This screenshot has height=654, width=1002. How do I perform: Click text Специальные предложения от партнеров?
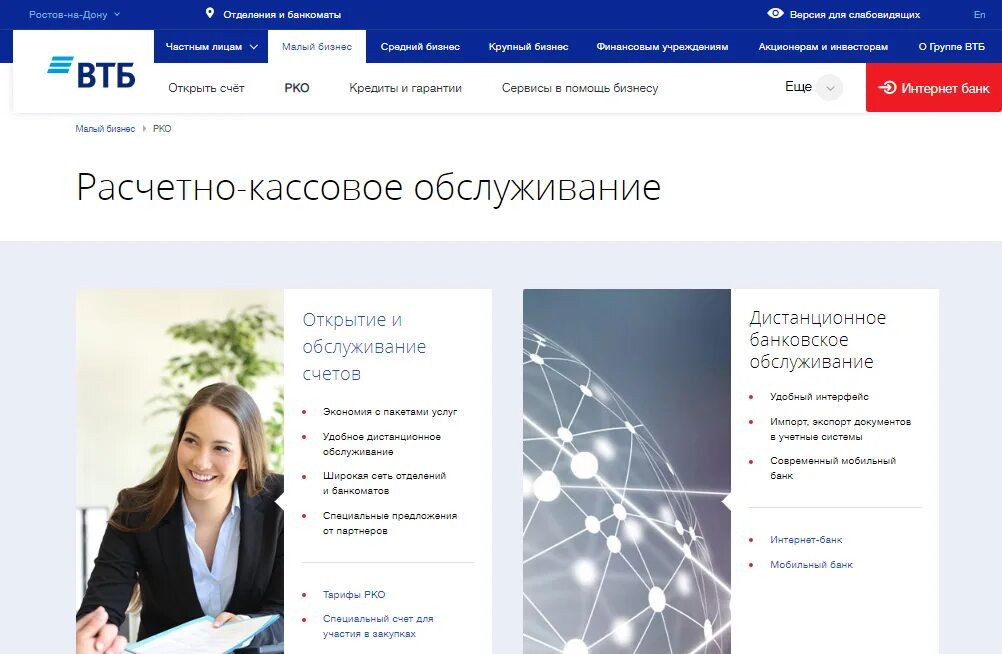point(390,523)
